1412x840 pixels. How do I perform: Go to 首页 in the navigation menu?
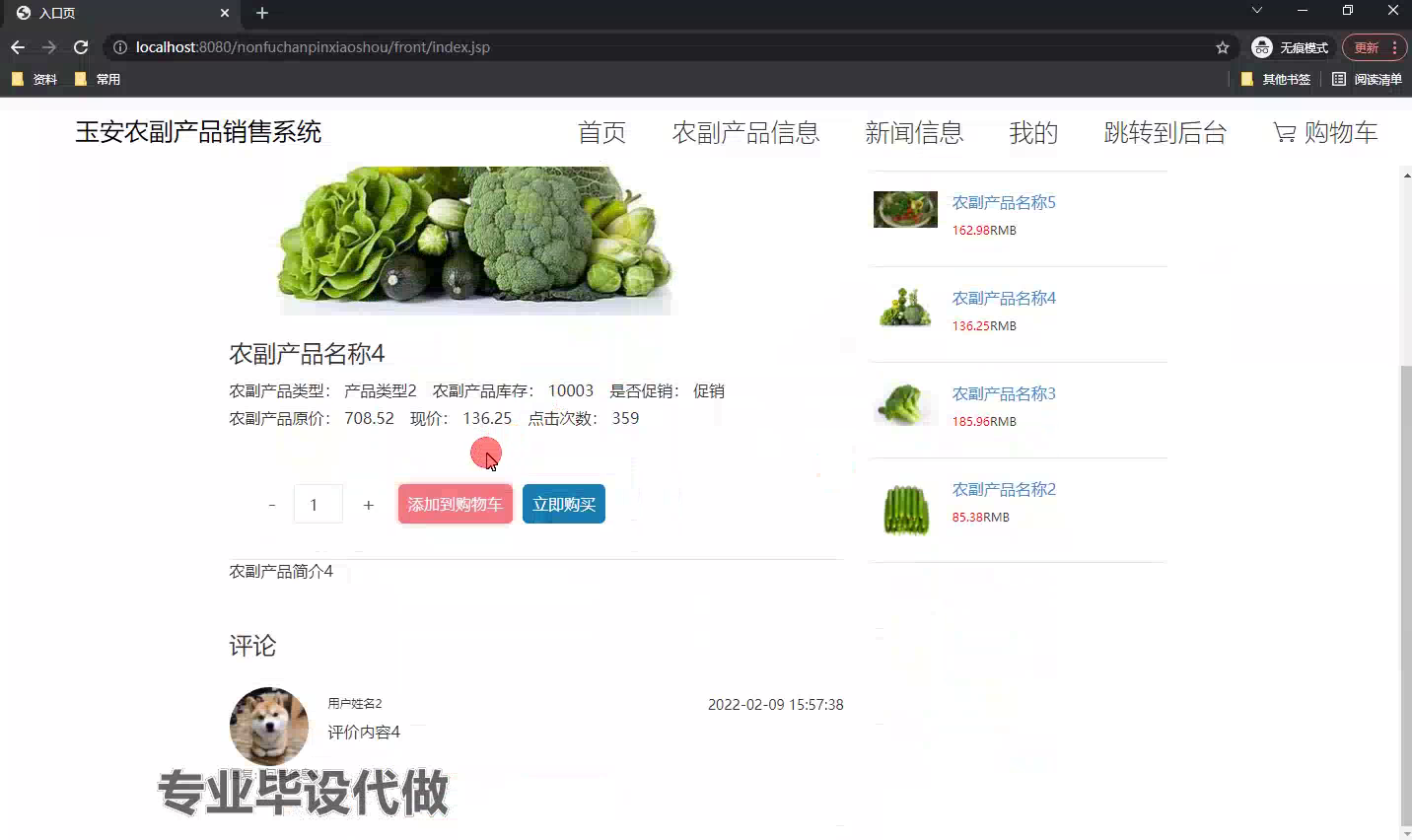click(601, 132)
